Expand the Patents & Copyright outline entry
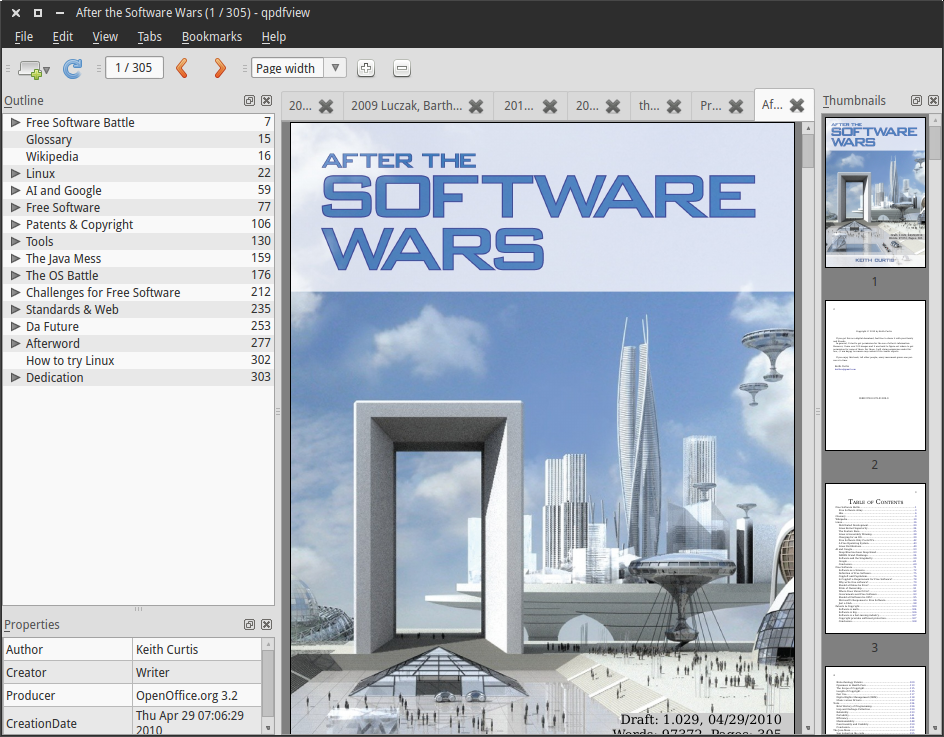Screen dimensions: 944x737 16,225
